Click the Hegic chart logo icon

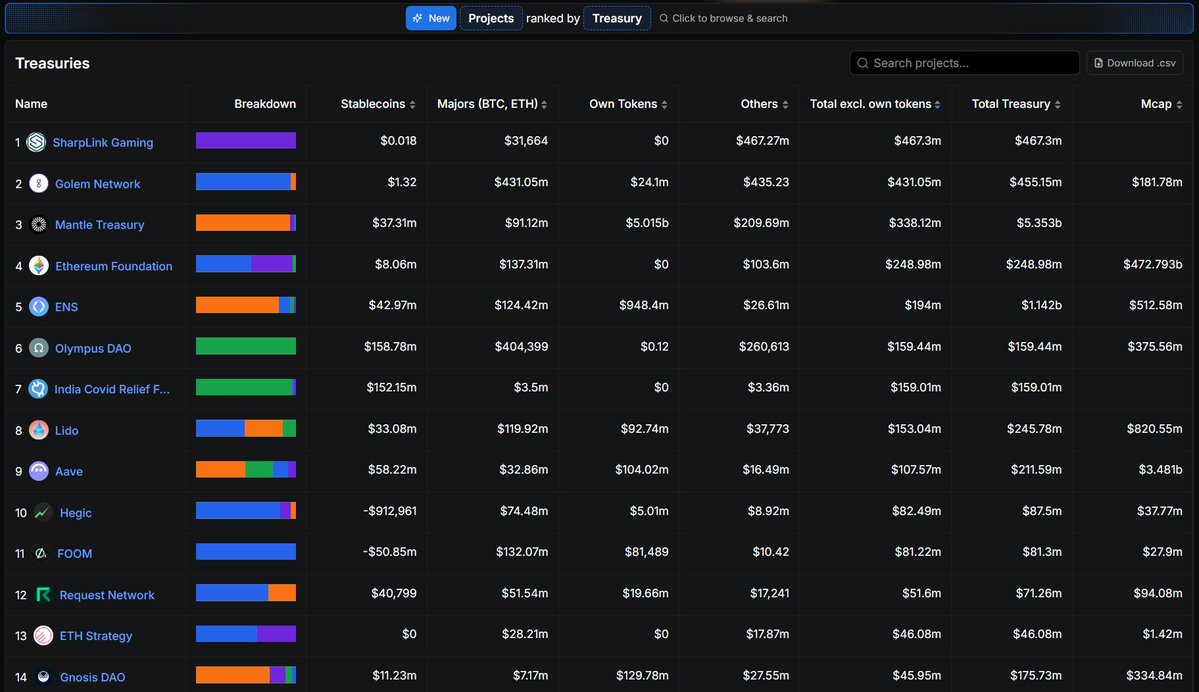point(43,512)
